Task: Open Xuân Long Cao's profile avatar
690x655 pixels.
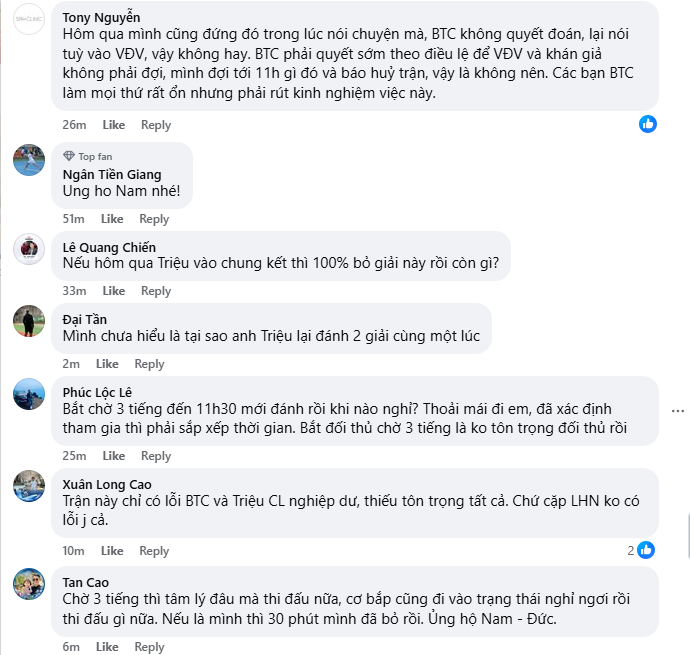Action: pos(29,486)
